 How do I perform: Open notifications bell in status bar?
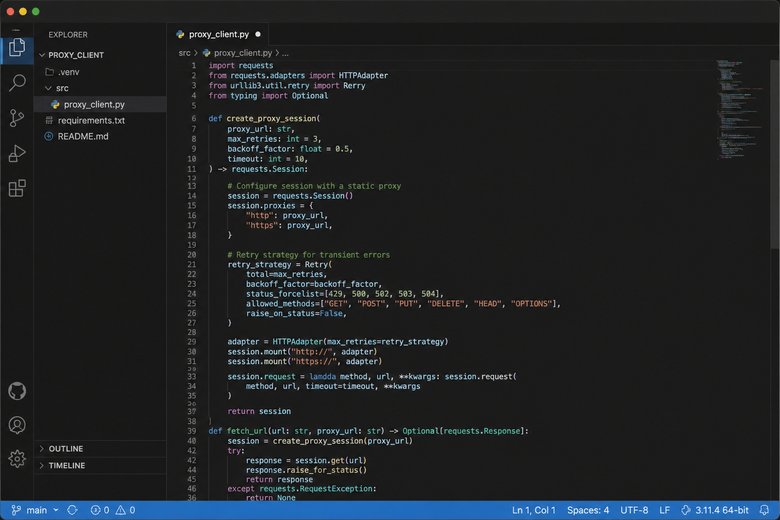tap(764, 510)
